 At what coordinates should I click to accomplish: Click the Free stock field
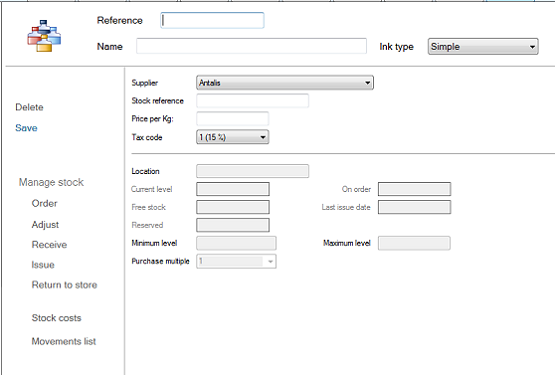click(x=233, y=207)
